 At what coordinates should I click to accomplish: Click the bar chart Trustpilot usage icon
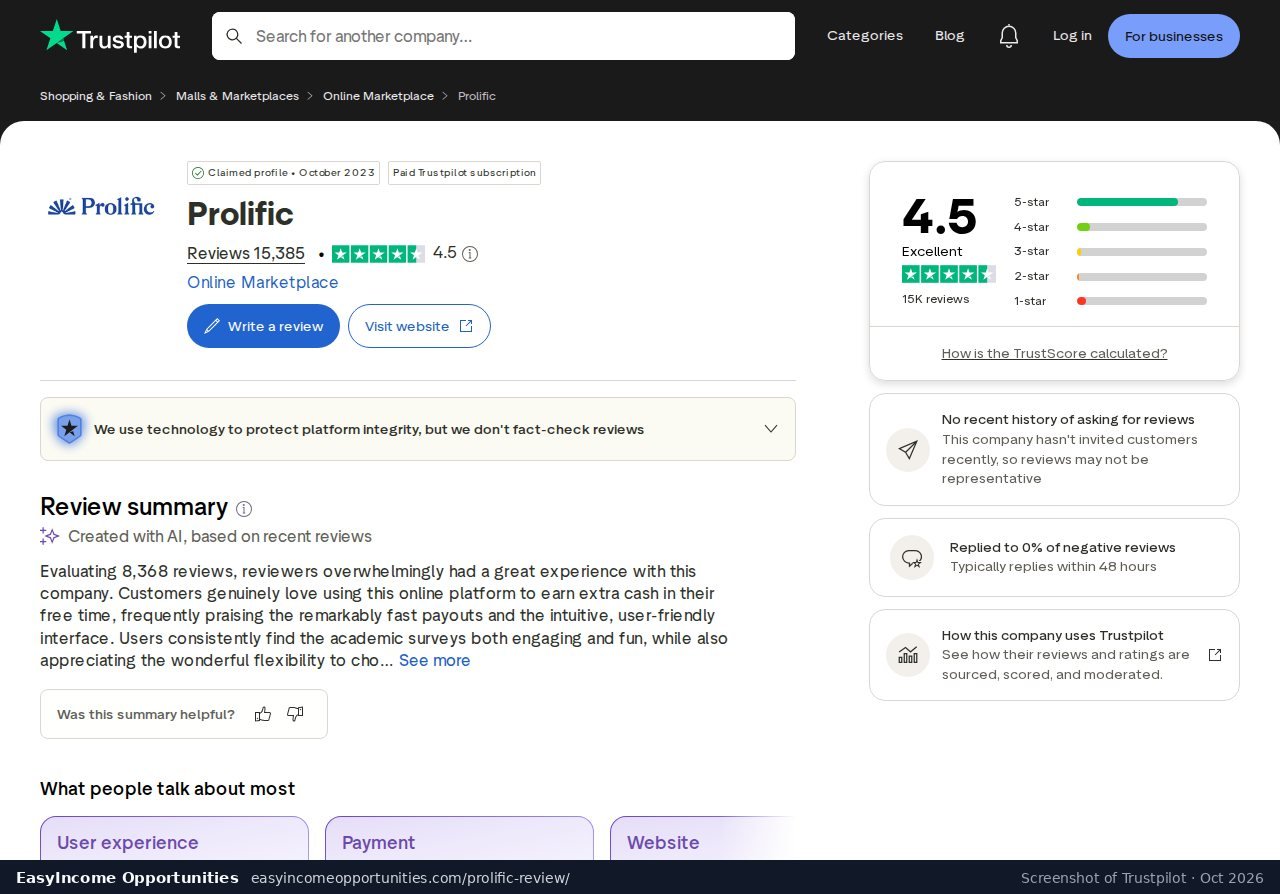908,655
